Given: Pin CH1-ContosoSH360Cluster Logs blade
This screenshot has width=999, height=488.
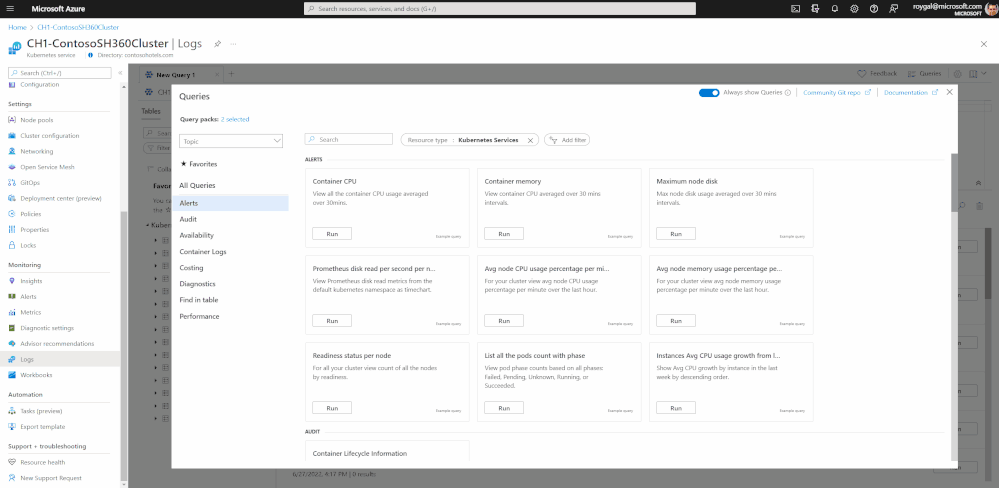Looking at the screenshot, I should pyautogui.click(x=217, y=44).
